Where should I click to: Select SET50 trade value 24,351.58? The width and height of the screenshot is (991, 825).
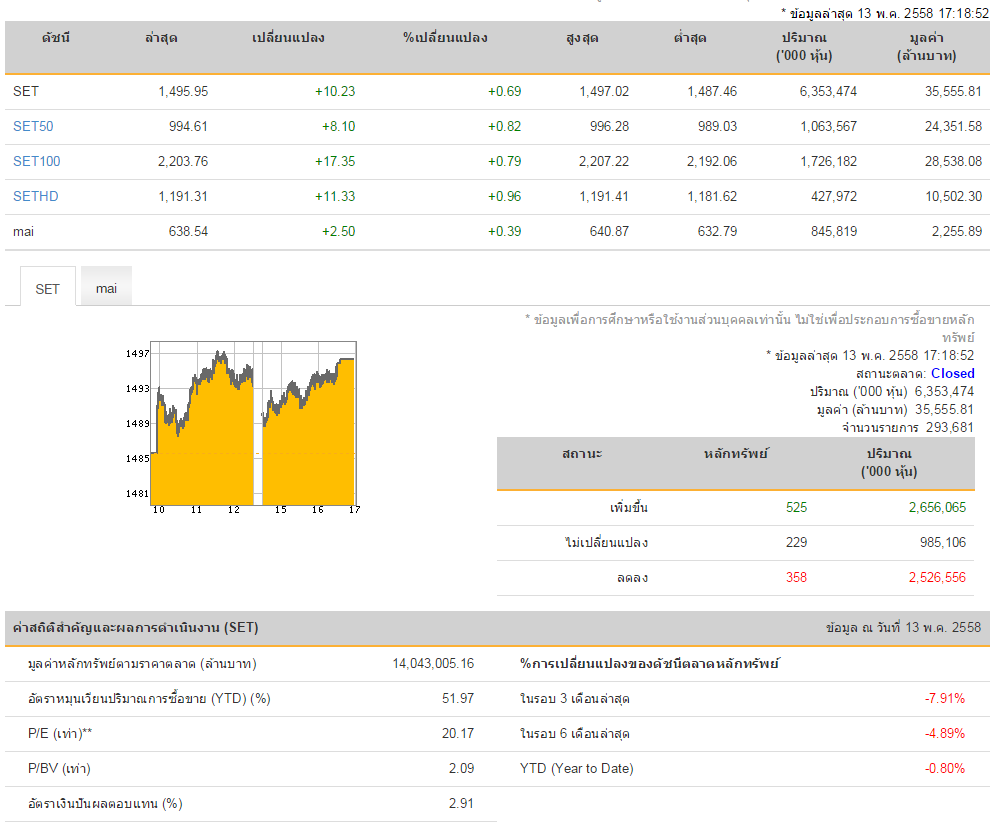coord(953,126)
